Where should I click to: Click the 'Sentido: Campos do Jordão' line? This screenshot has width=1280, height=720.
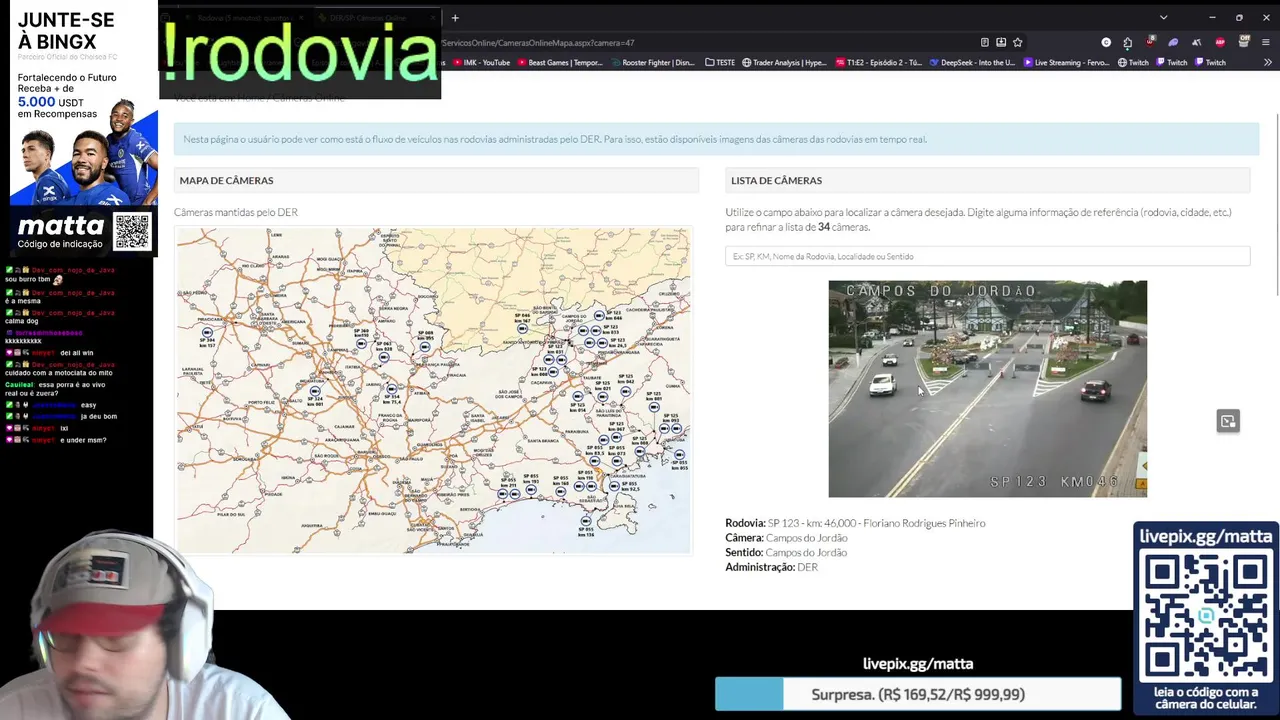[786, 552]
